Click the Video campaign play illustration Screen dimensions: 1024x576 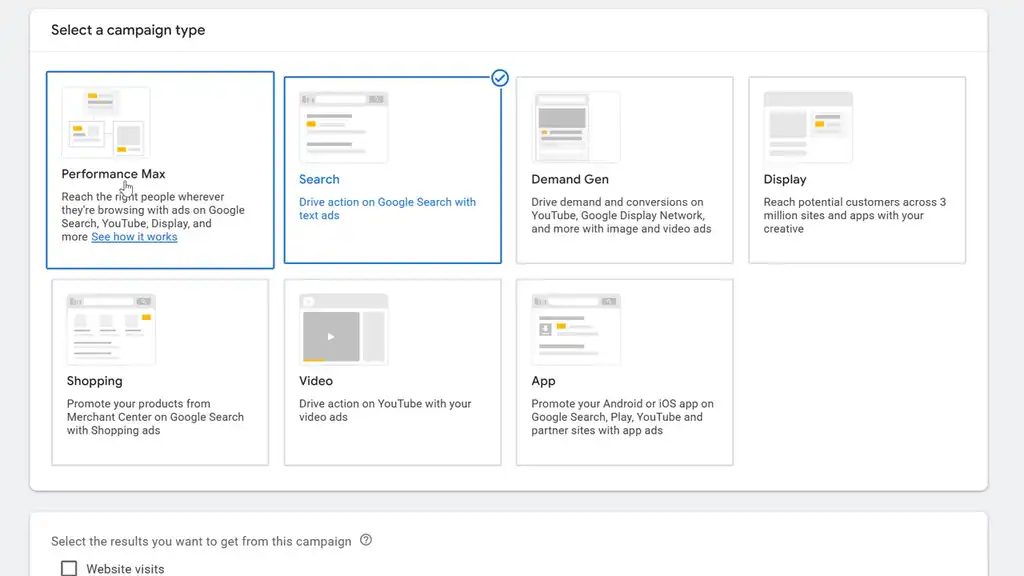(344, 329)
